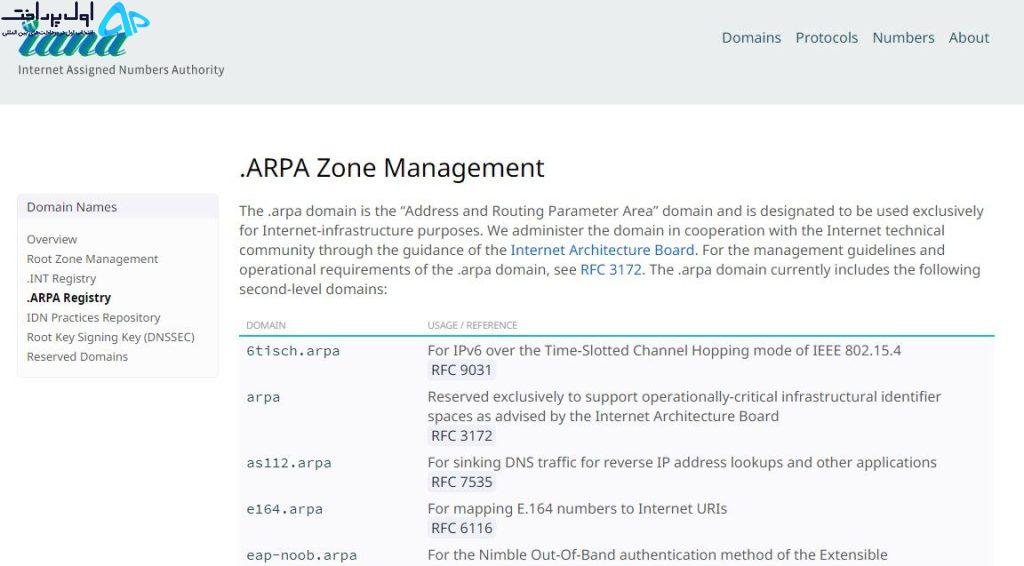
Task: Open RFC 3172 reference in arpa row
Action: coord(461,436)
